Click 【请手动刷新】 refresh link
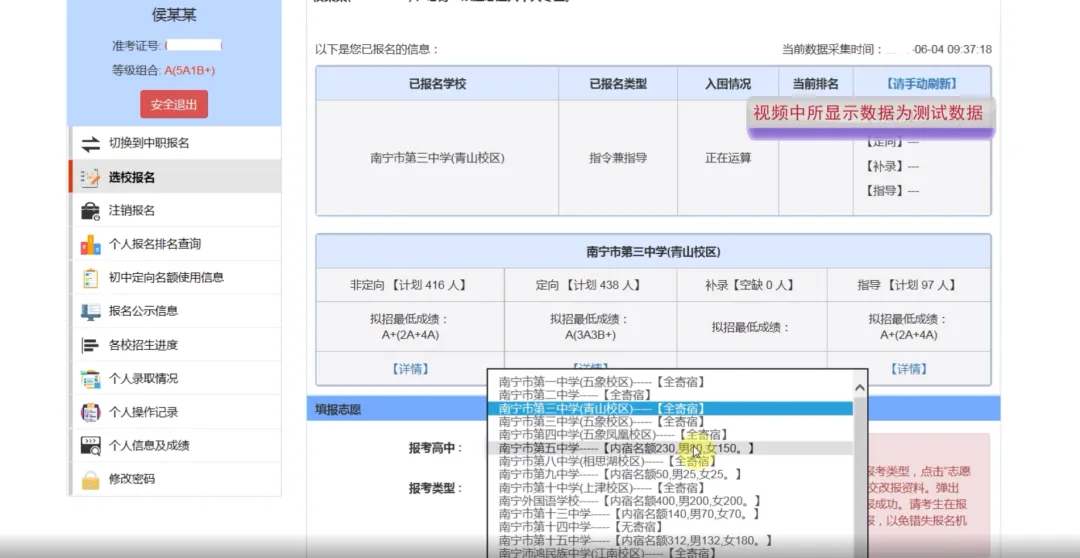Screen dimensions: 1080x558 point(921,83)
